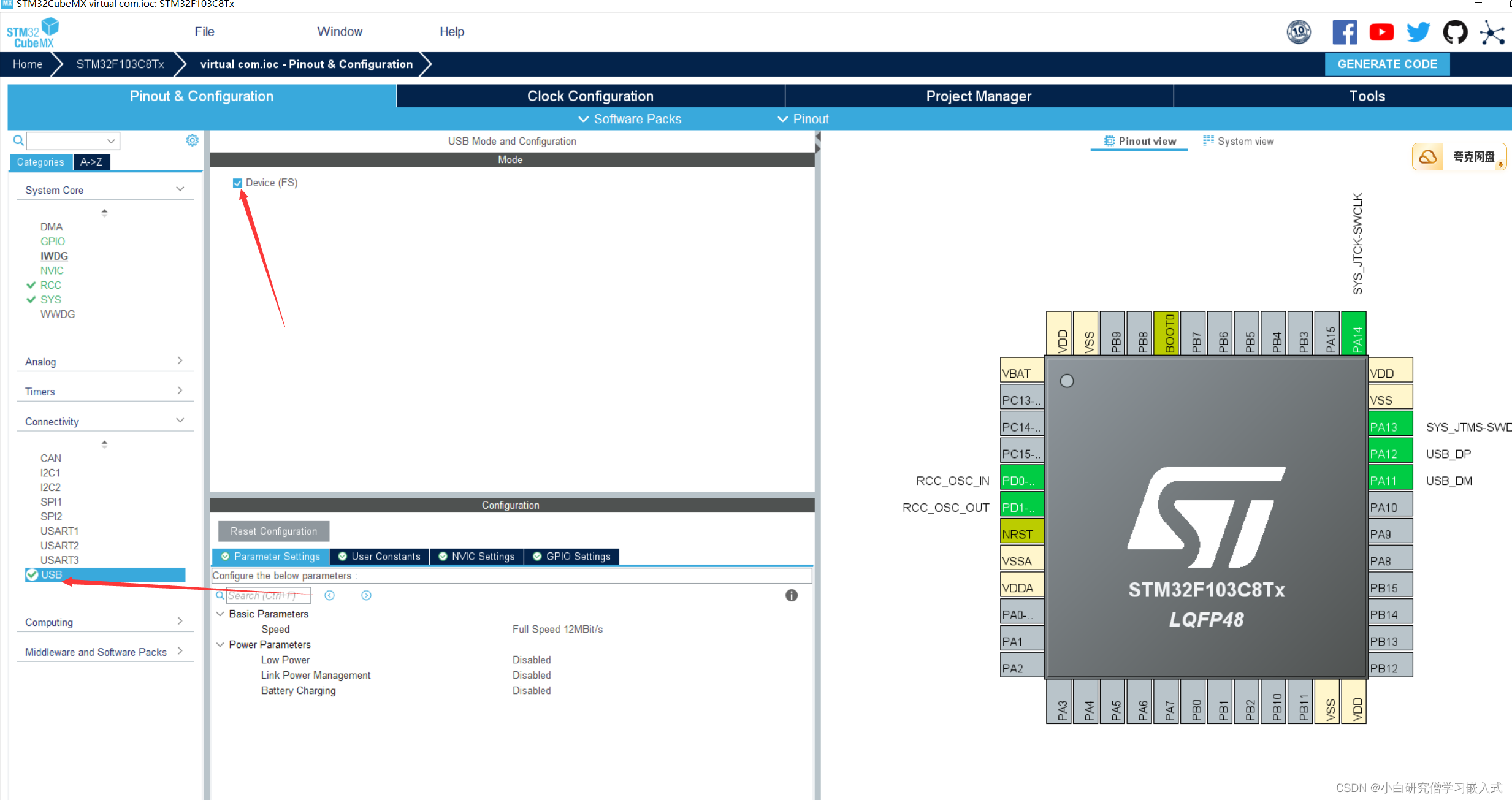The width and height of the screenshot is (1512, 800).
Task: Click the gear settings icon in categories panel
Action: point(192,140)
